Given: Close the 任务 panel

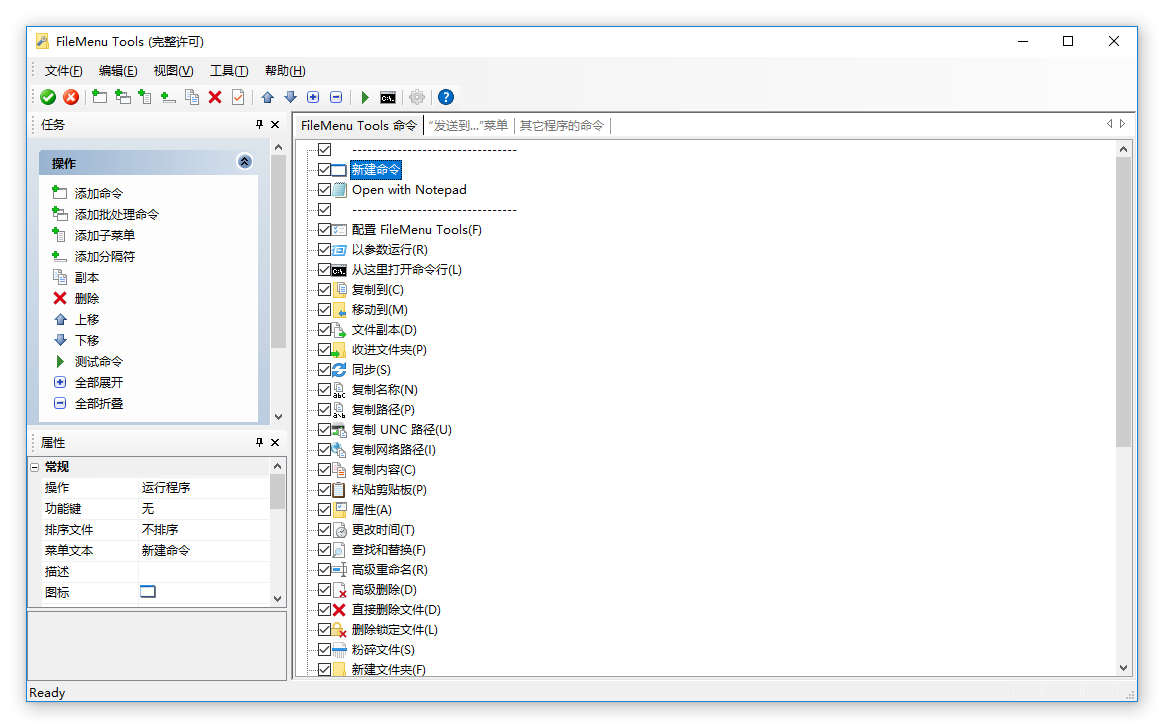Looking at the screenshot, I should point(275,125).
